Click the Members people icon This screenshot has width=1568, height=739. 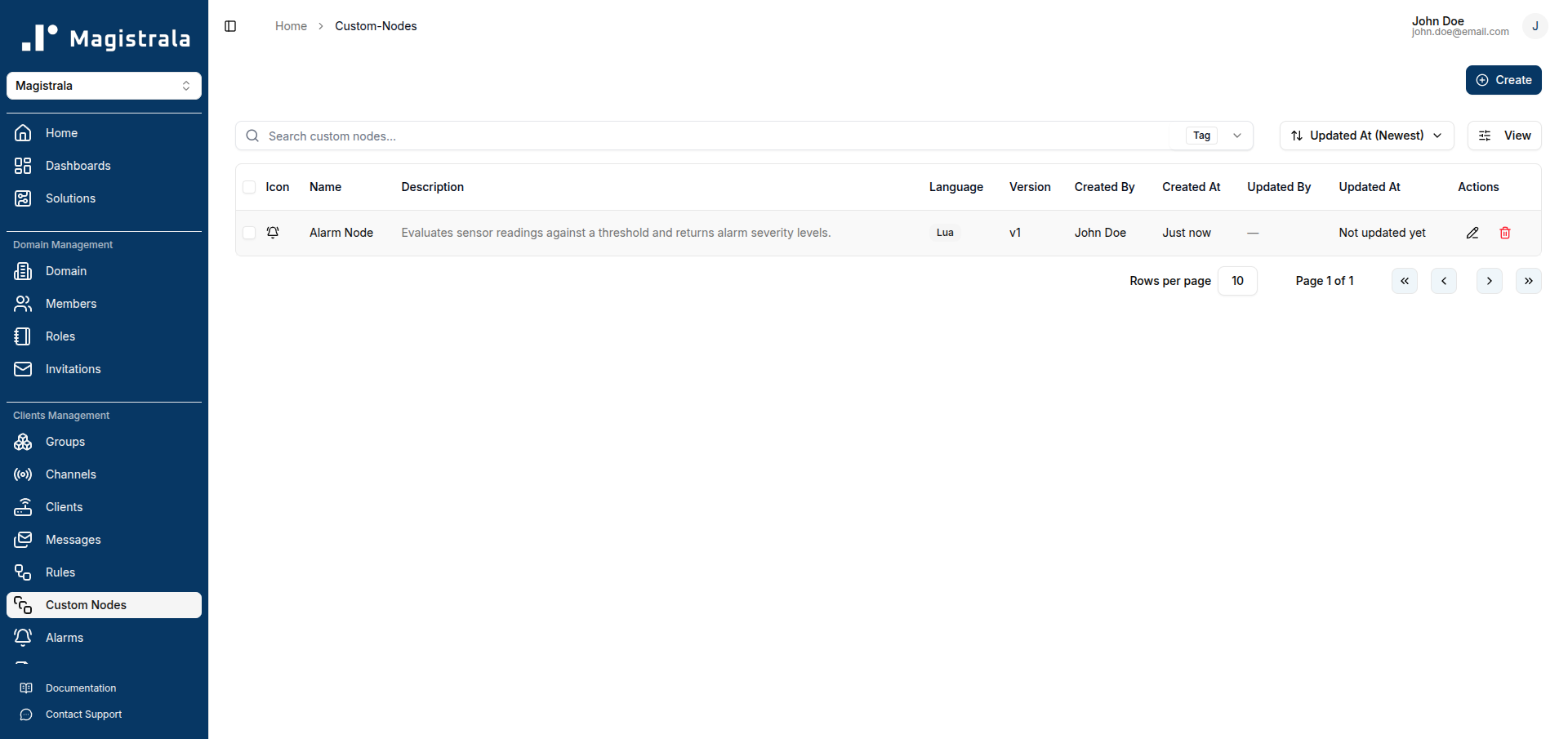[x=23, y=304]
